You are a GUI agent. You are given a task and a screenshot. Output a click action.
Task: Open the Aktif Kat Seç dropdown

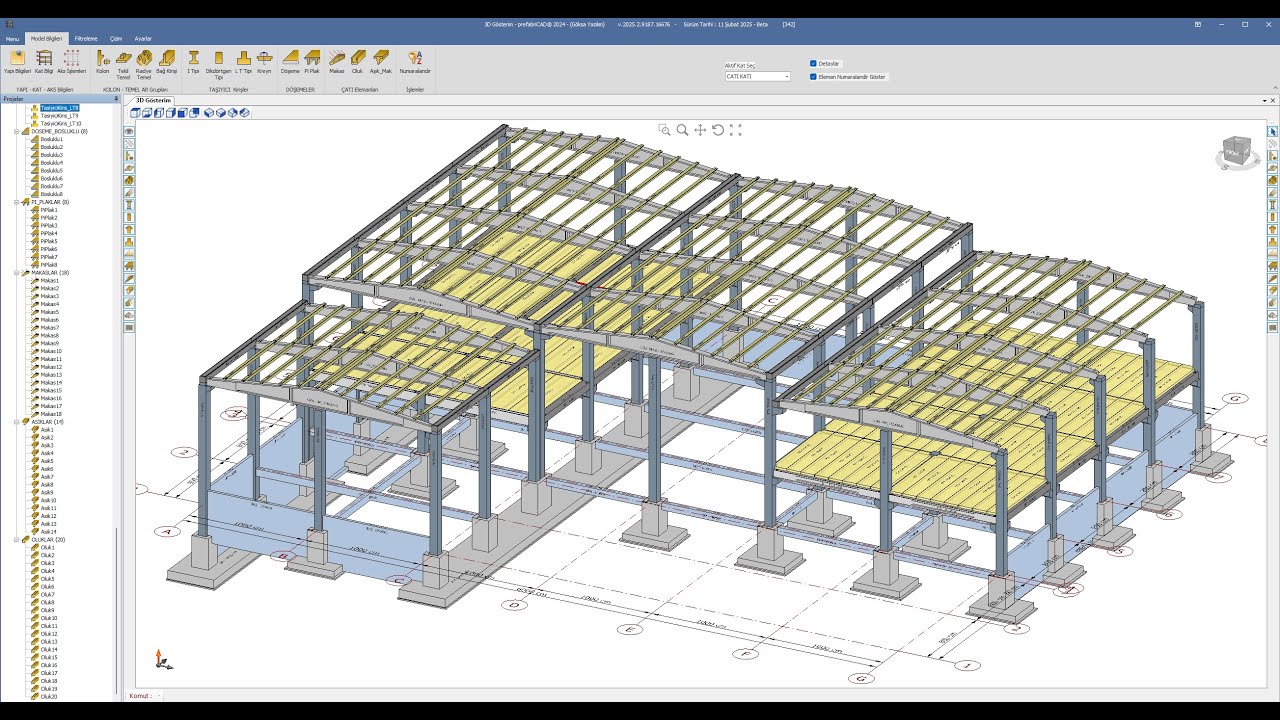757,76
